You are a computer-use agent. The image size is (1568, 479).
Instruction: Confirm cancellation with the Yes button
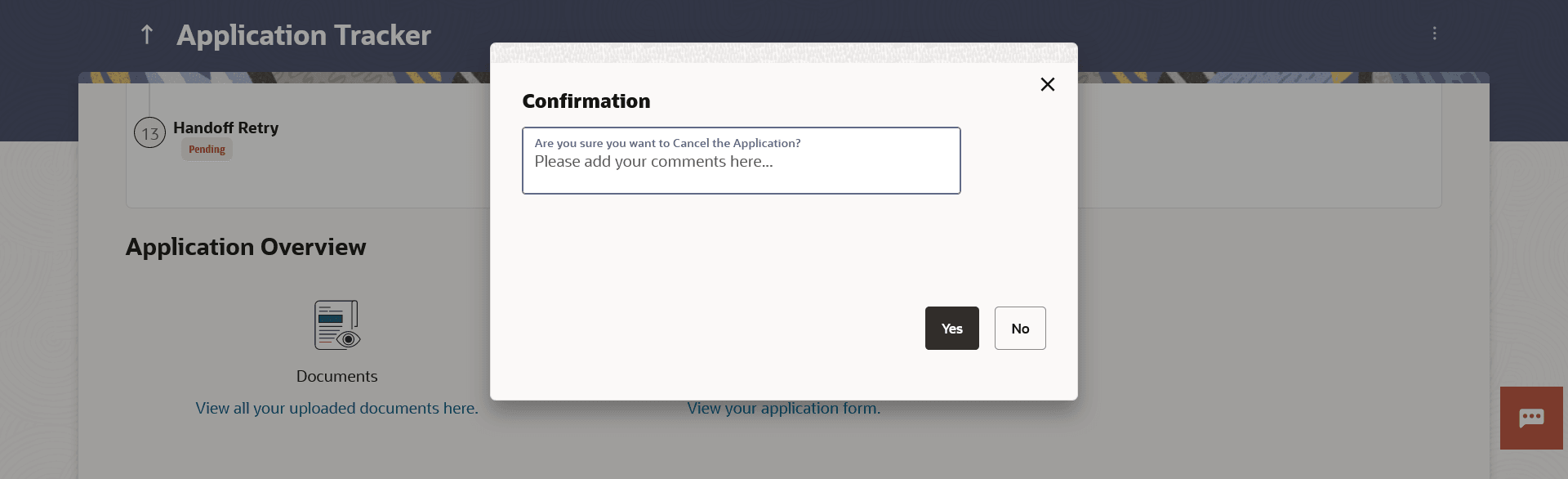click(x=951, y=329)
